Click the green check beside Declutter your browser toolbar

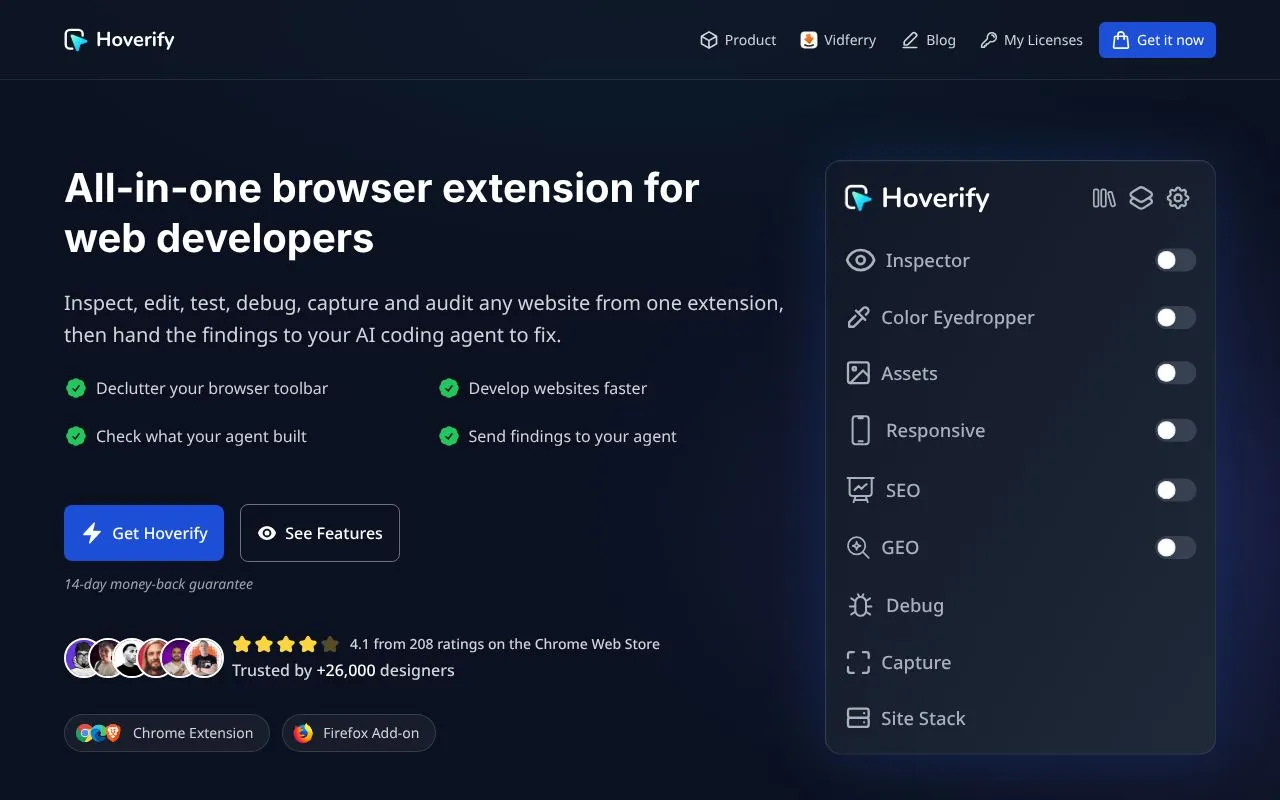click(x=76, y=388)
